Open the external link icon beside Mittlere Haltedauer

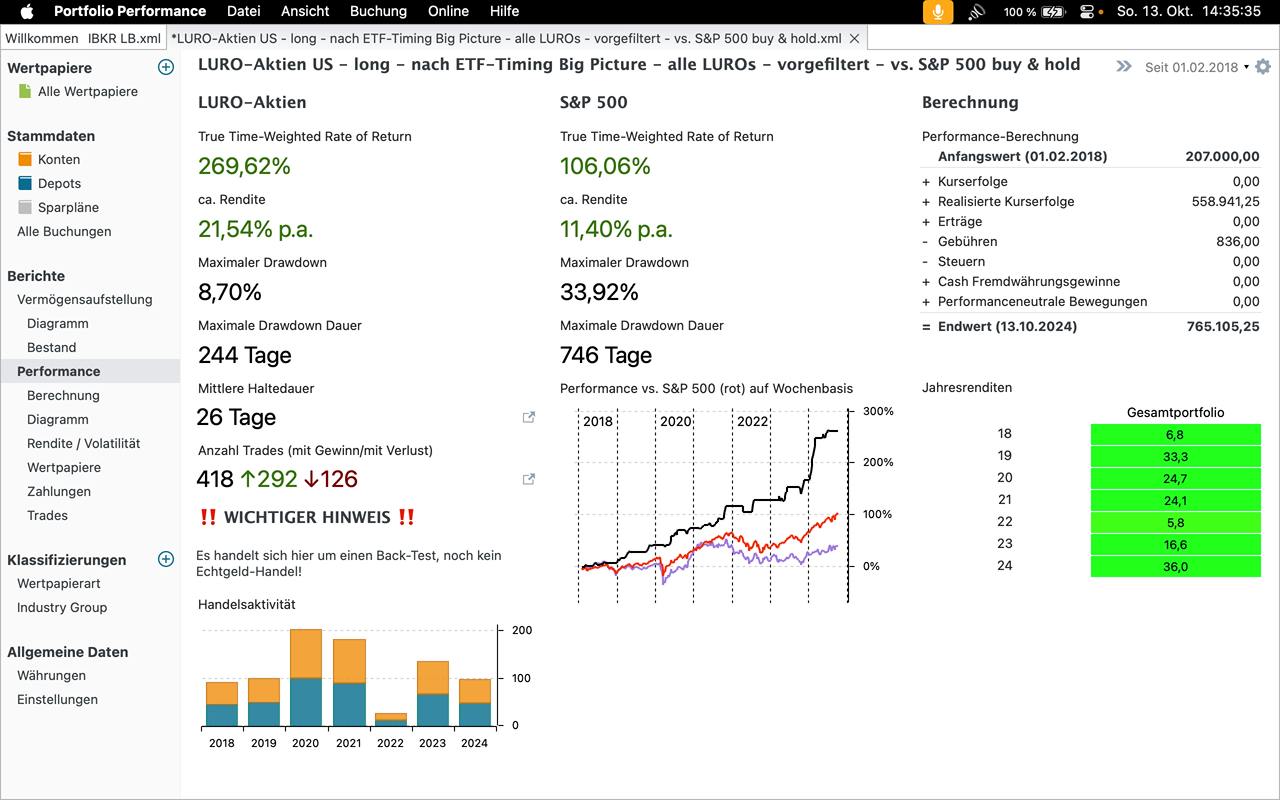pos(529,418)
